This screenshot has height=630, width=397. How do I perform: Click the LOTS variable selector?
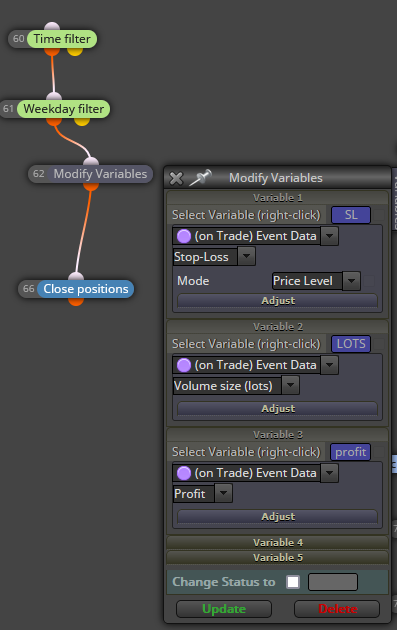tap(351, 344)
